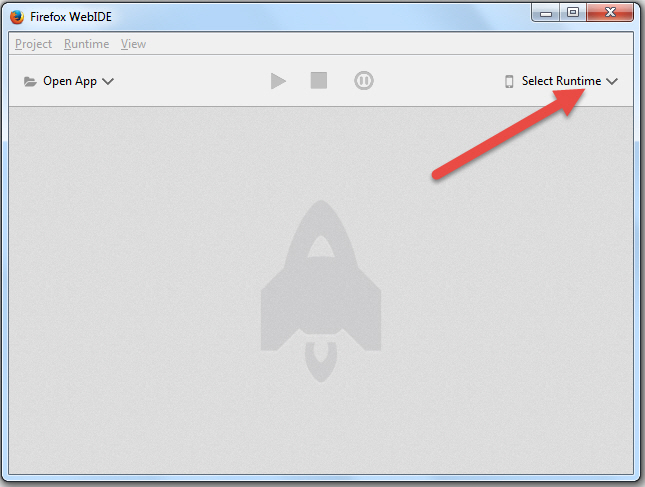Screen dimensions: 645x487
Task: Click the Select Runtime label
Action: (561, 81)
